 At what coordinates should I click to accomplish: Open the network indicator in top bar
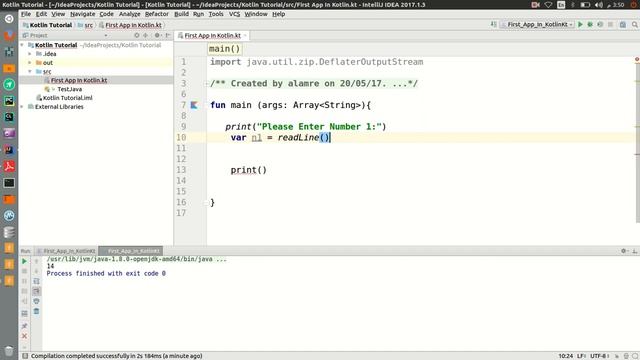point(549,4)
